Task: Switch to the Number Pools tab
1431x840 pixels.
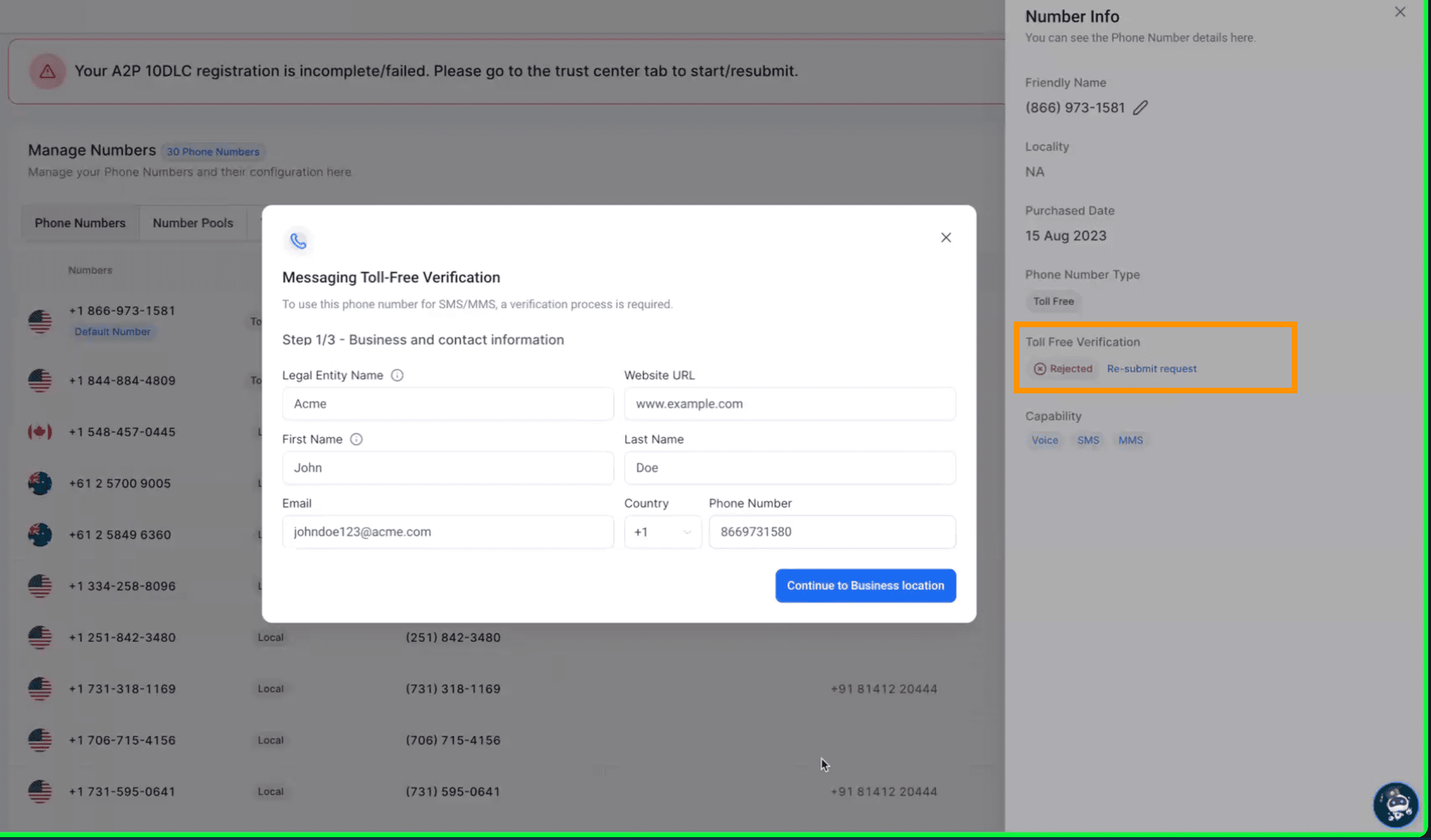Action: coord(193,223)
